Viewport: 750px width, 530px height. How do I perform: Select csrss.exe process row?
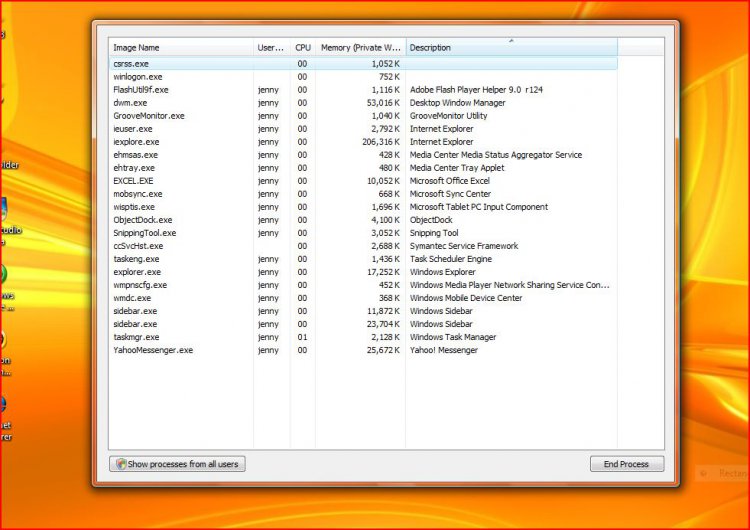[363, 64]
